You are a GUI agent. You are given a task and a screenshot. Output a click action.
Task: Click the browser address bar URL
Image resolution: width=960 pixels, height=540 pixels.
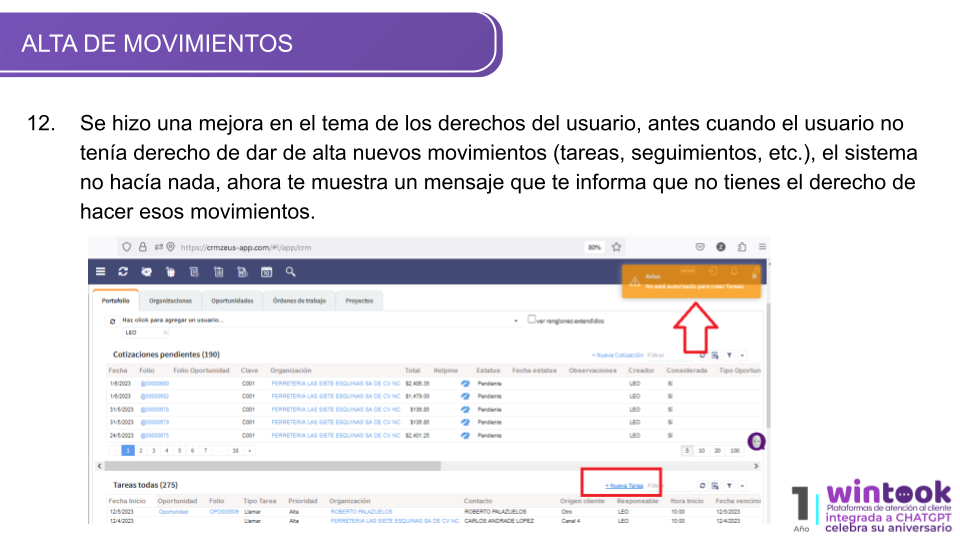point(246,247)
